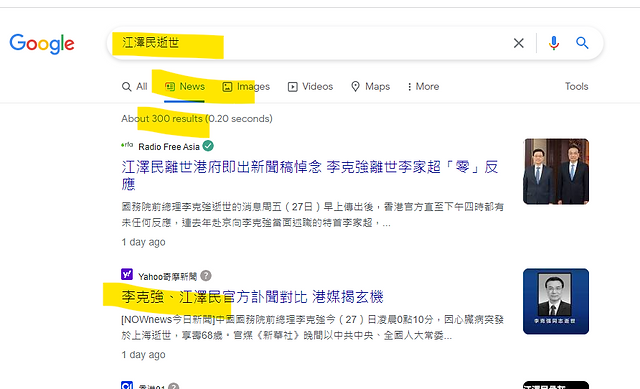Open the Videos tab
The image size is (640, 389).
(311, 87)
